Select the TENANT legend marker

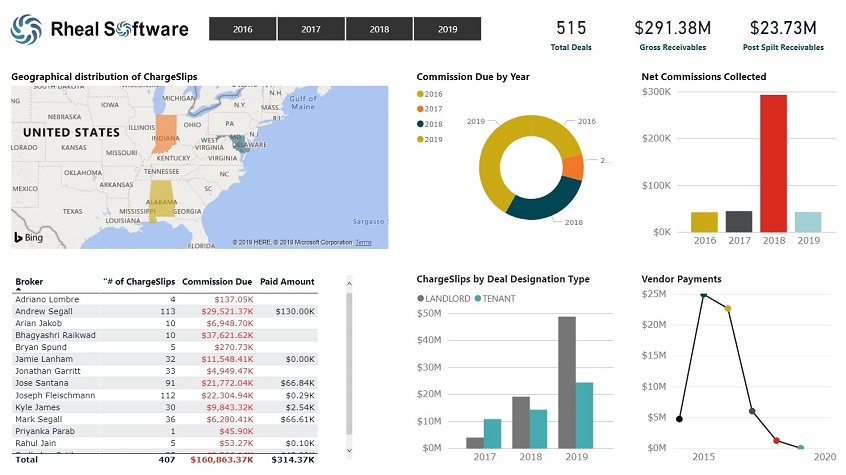[x=480, y=298]
